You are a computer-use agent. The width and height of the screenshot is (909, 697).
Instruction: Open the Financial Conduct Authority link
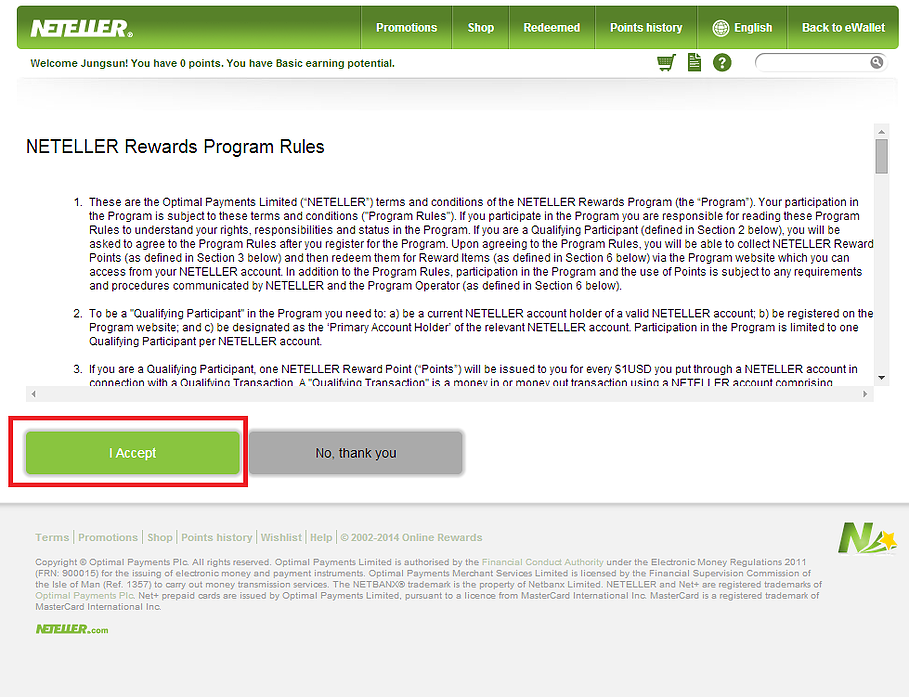pos(543,562)
